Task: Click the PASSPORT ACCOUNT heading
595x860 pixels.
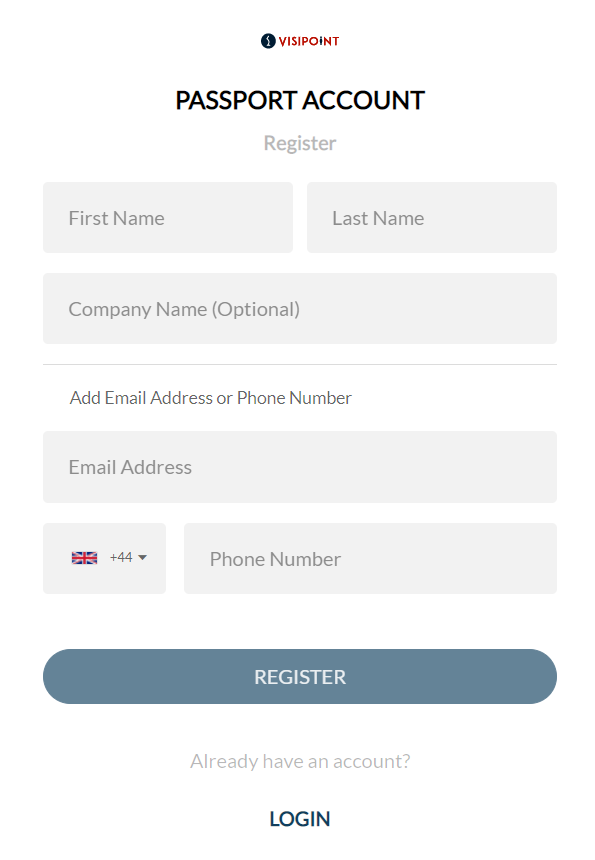Action: [x=300, y=100]
